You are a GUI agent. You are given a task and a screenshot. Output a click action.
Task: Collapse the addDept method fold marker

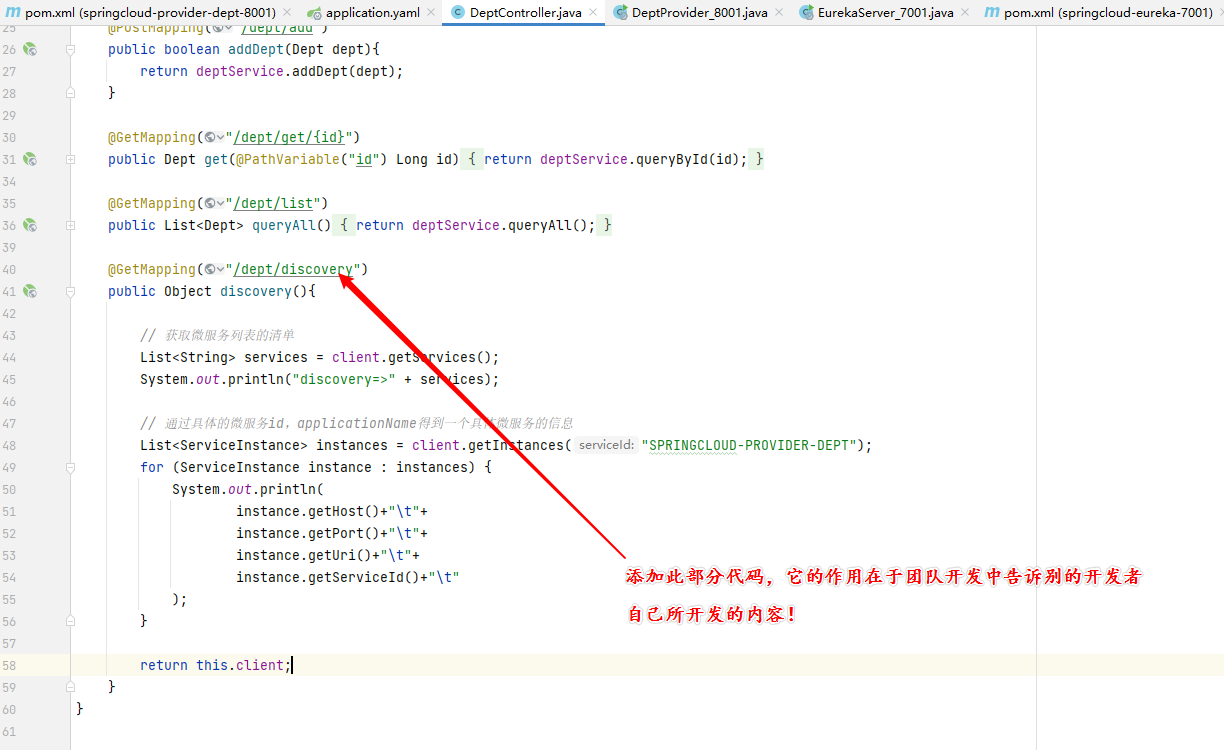[71, 49]
